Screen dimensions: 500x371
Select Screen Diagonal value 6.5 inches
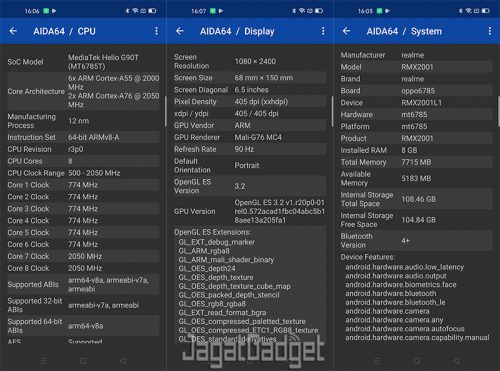click(251, 90)
